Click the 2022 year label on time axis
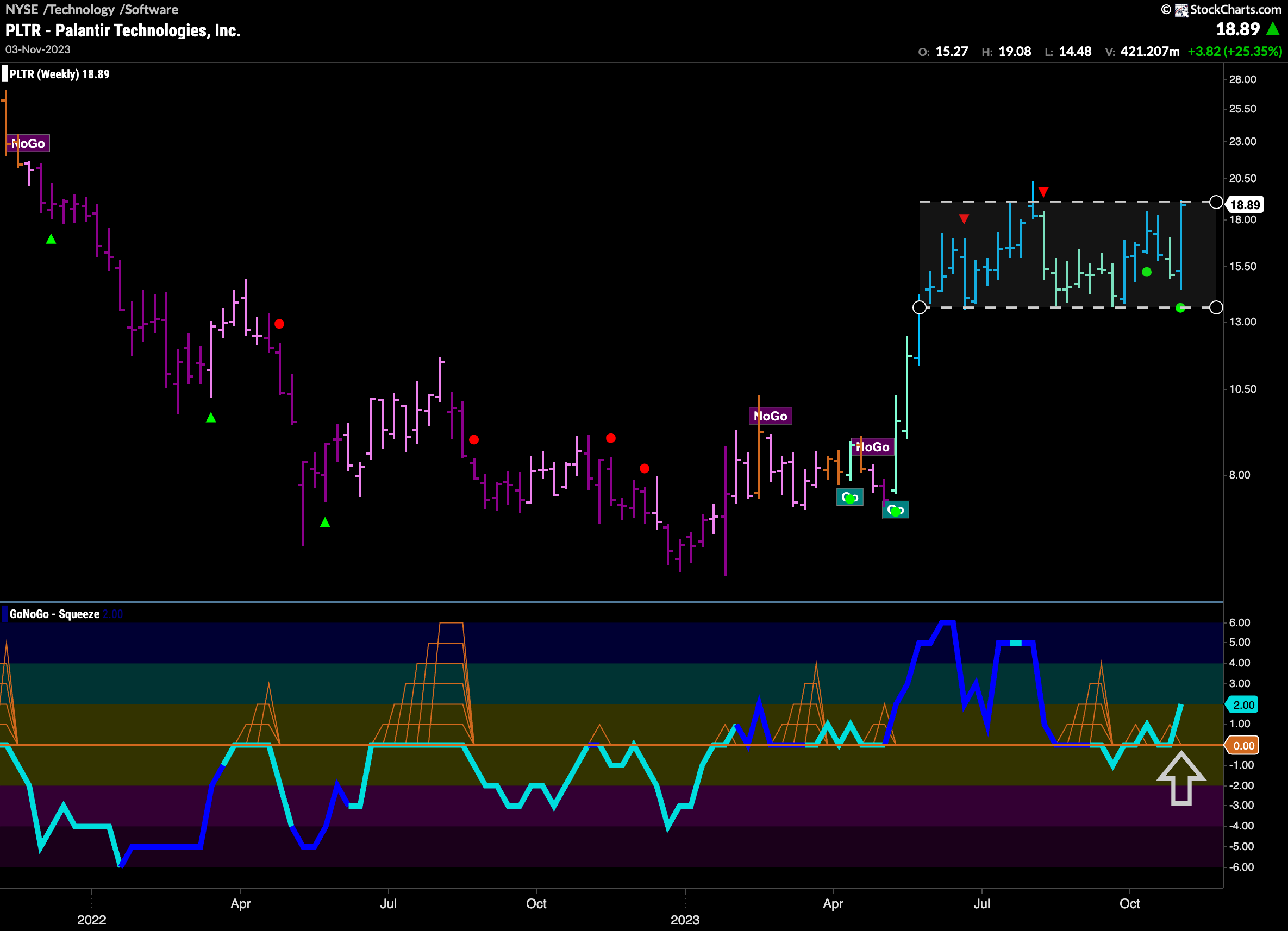The image size is (1288, 931). tap(91, 920)
